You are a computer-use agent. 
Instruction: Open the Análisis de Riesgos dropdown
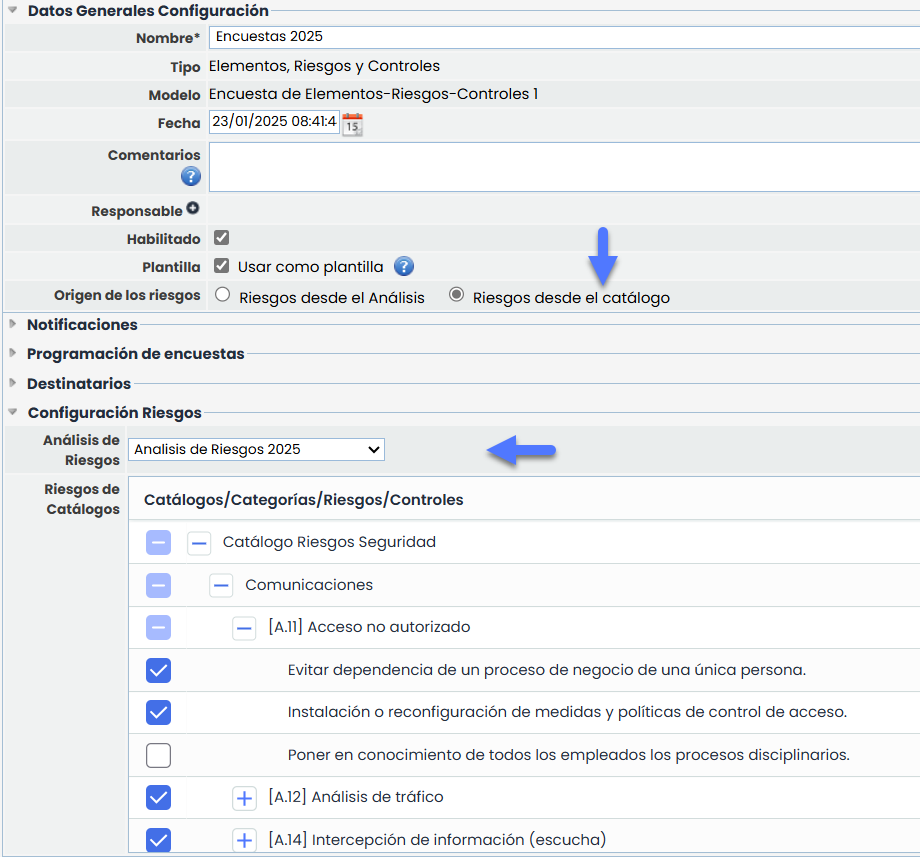point(256,450)
